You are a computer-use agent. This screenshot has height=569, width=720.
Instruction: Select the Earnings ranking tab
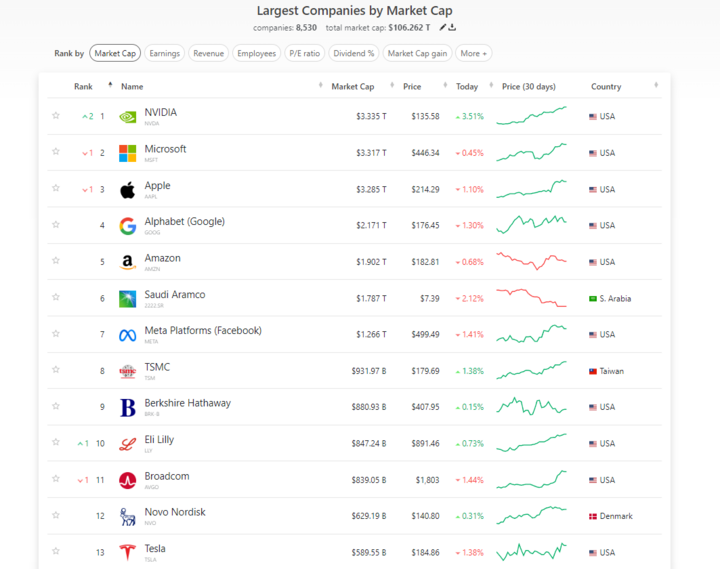pos(164,53)
